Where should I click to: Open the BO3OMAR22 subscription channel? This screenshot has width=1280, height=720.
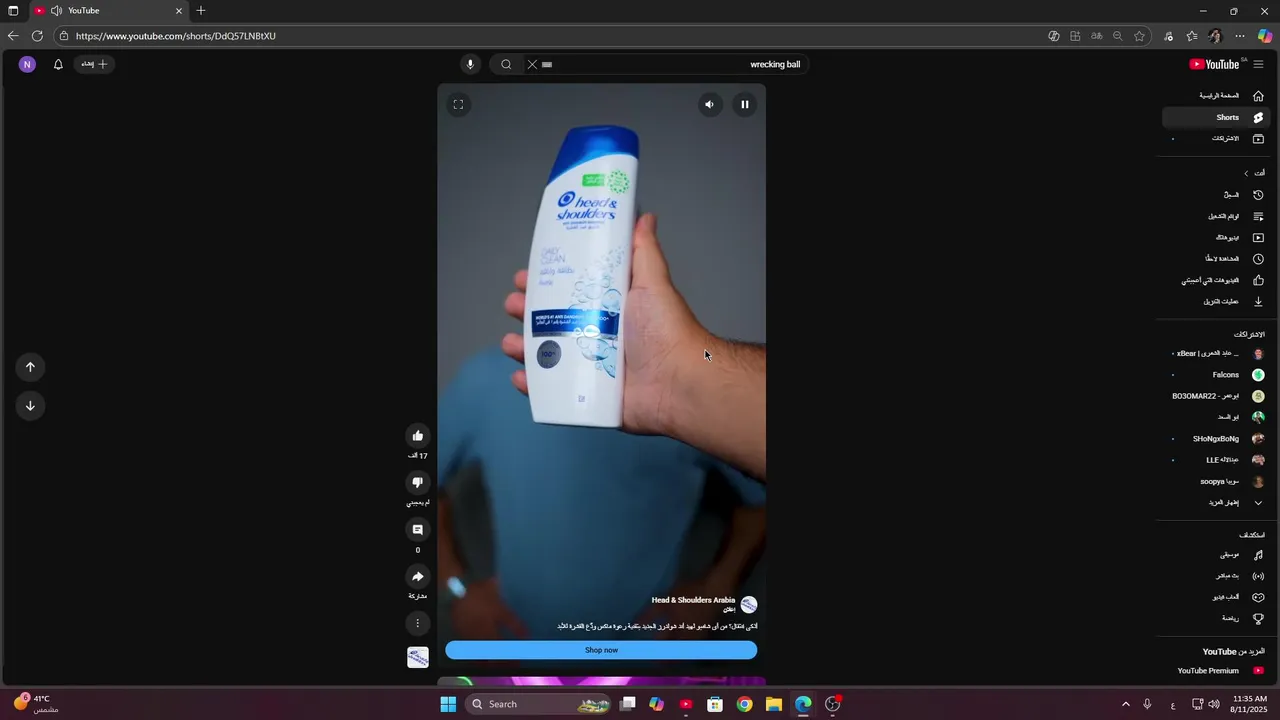coord(1217,396)
